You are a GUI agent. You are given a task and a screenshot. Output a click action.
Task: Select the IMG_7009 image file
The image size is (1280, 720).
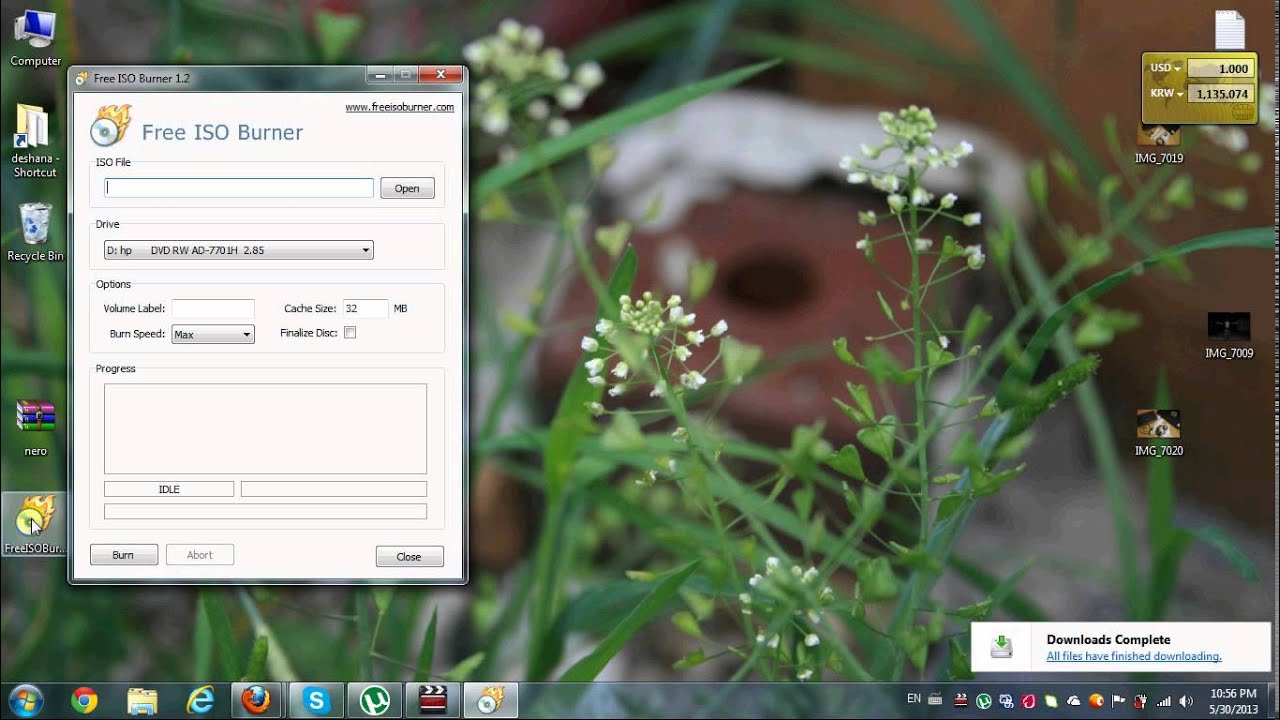(1229, 335)
